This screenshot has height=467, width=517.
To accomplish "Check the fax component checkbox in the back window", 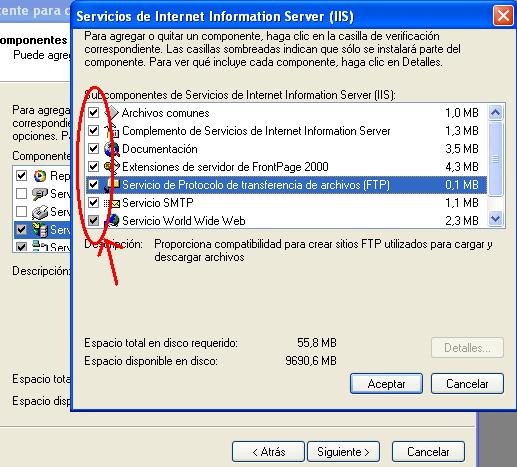I will (x=21, y=211).
